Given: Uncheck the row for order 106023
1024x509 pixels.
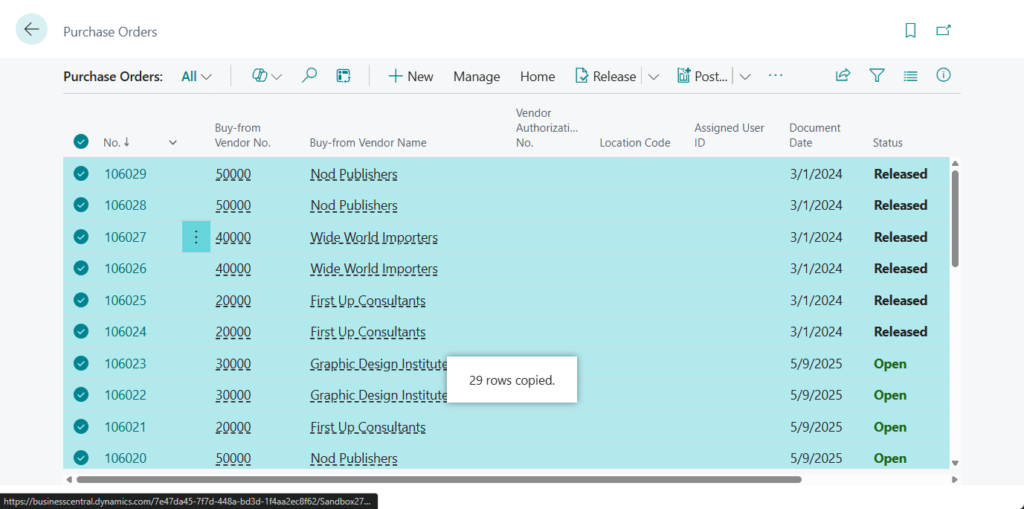Looking at the screenshot, I should [x=81, y=364].
